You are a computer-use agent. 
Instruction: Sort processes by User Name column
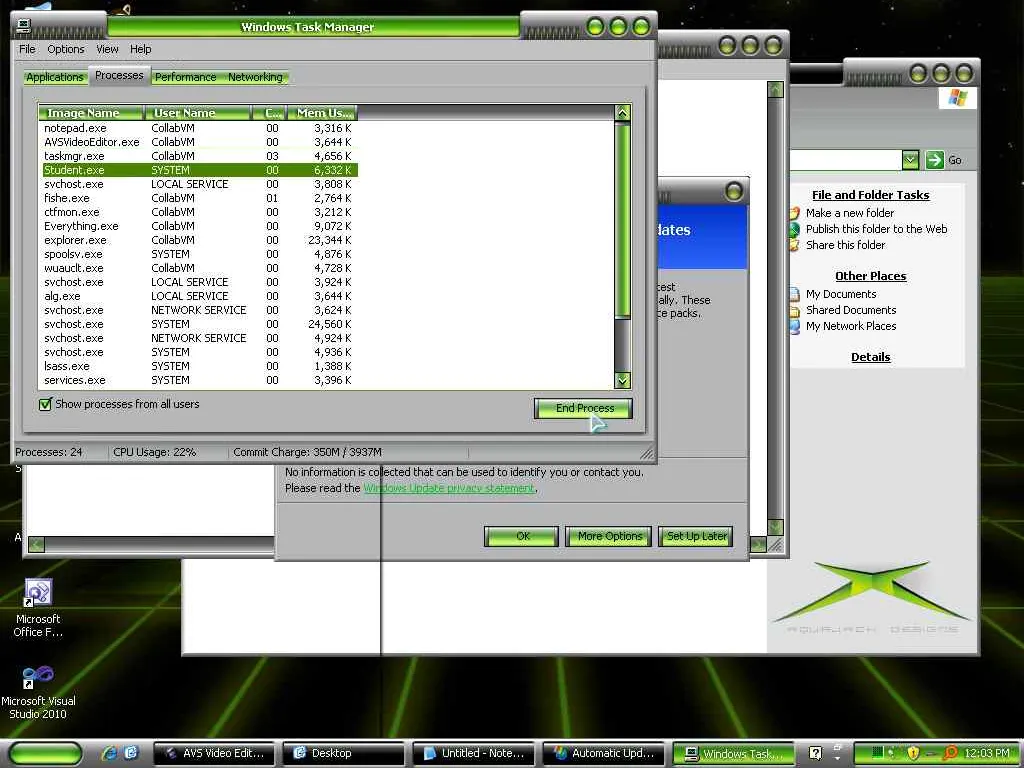click(x=198, y=113)
